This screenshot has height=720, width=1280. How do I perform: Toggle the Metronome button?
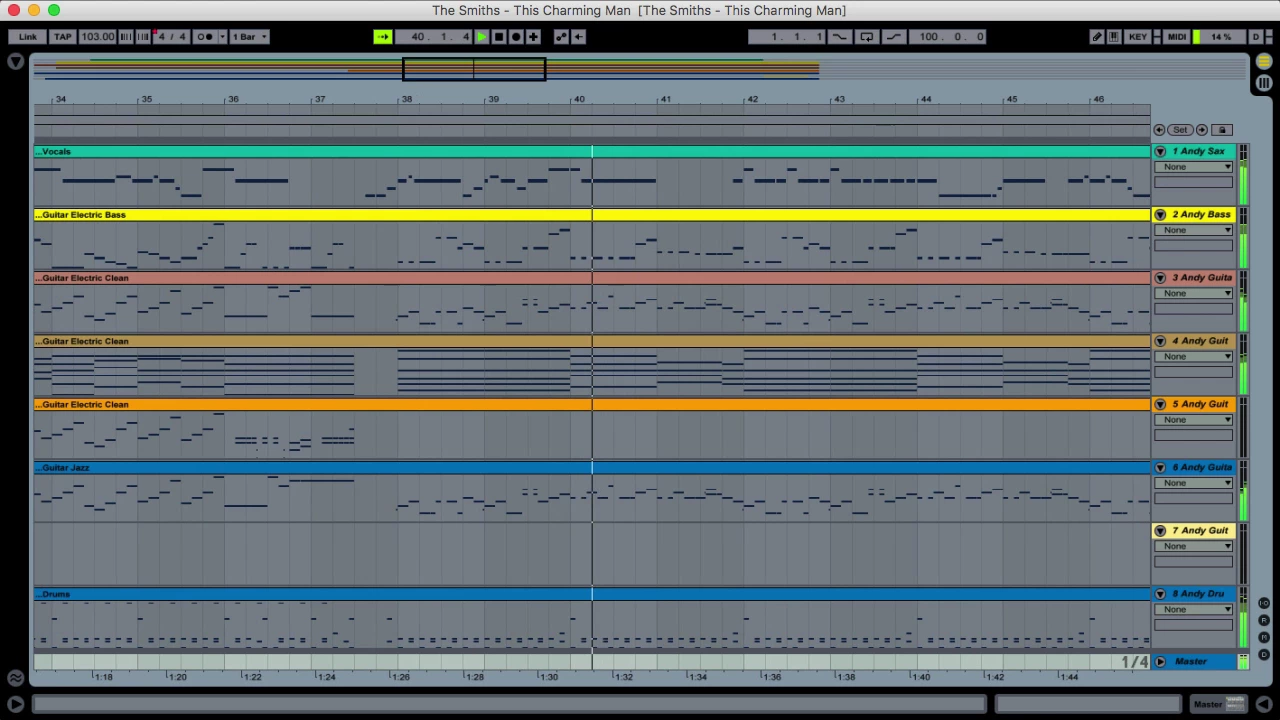point(205,37)
